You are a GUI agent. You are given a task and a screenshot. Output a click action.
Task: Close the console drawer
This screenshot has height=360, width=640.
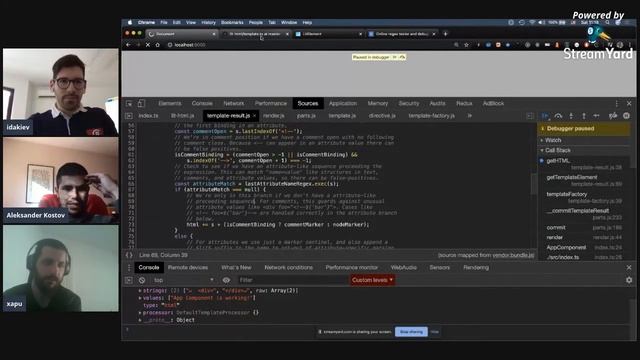click(x=629, y=268)
